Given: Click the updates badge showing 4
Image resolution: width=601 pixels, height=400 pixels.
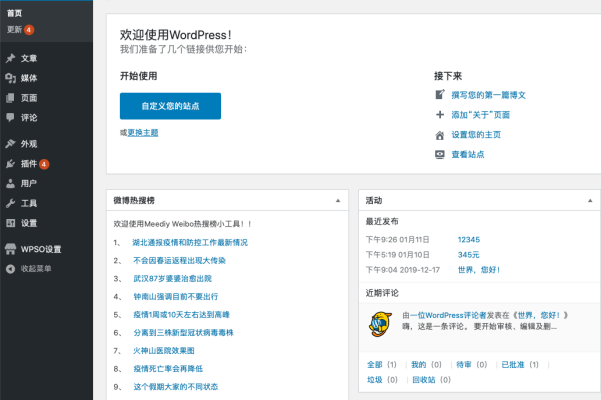Looking at the screenshot, I should [29, 30].
